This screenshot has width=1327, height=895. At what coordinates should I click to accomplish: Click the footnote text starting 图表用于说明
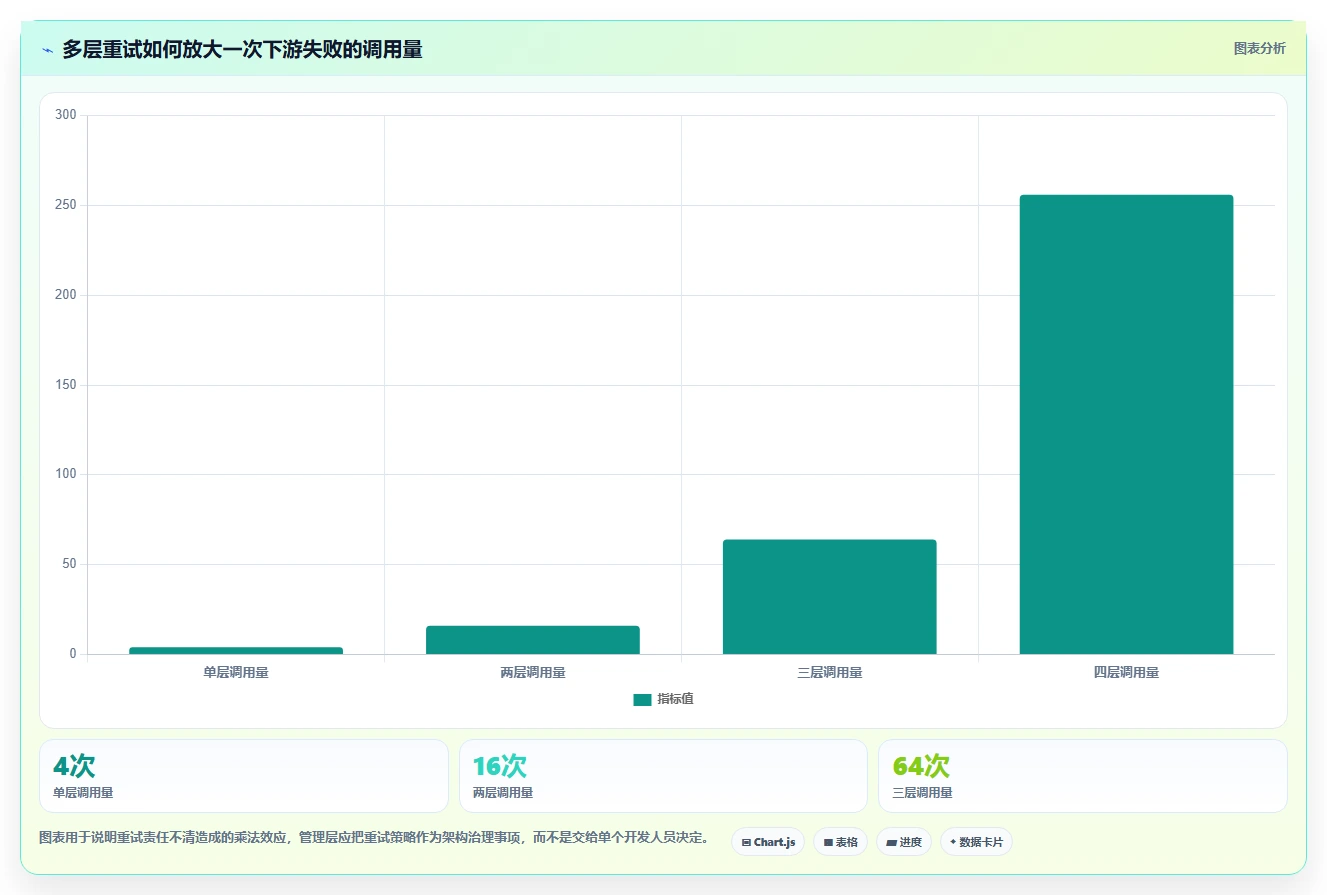pyautogui.click(x=374, y=838)
